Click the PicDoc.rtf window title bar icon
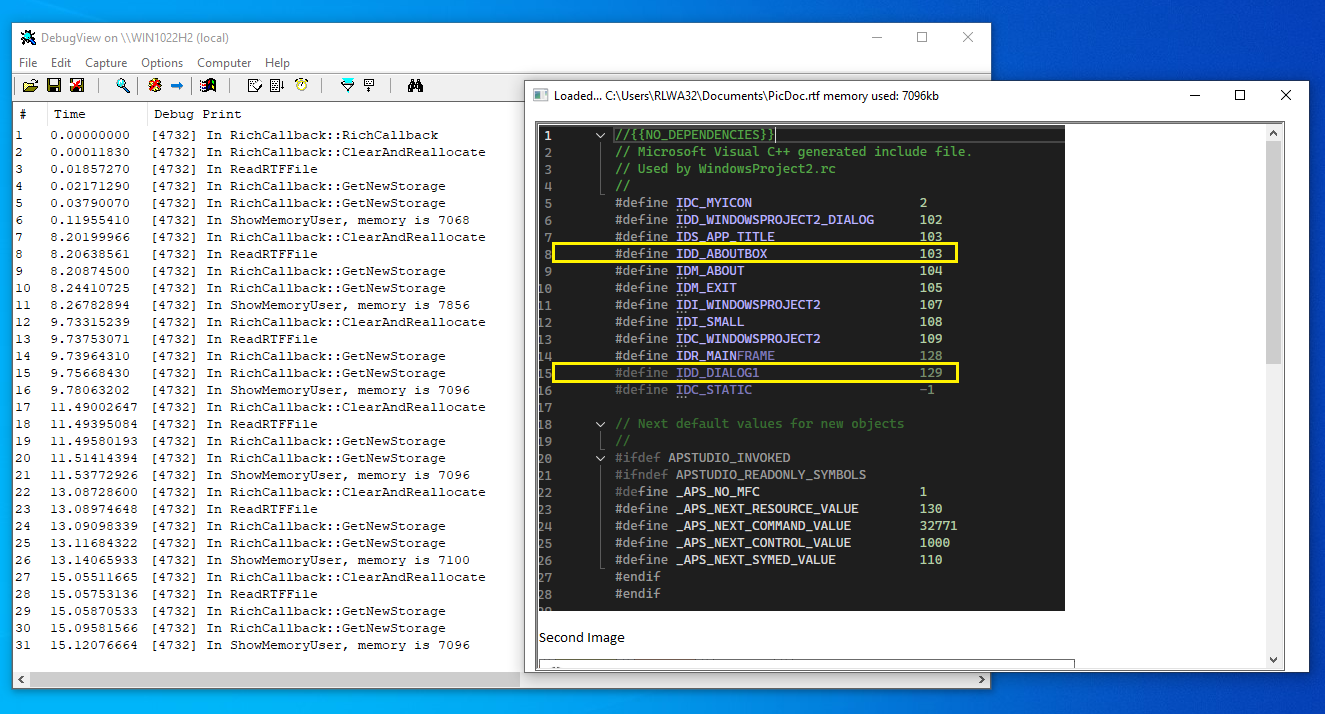The height and width of the screenshot is (714, 1325). pyautogui.click(x=540, y=96)
